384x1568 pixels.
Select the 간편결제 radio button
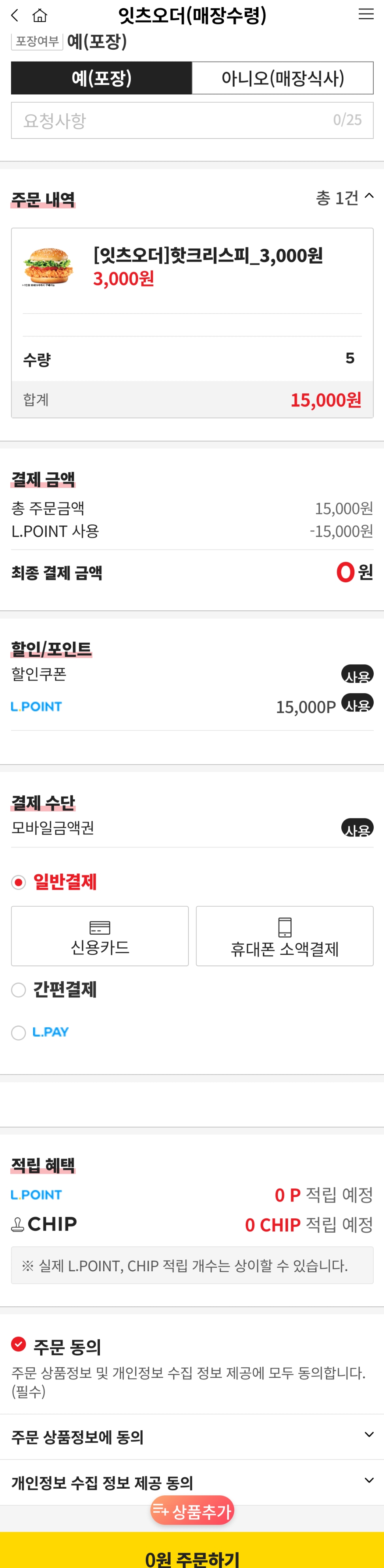[x=19, y=990]
